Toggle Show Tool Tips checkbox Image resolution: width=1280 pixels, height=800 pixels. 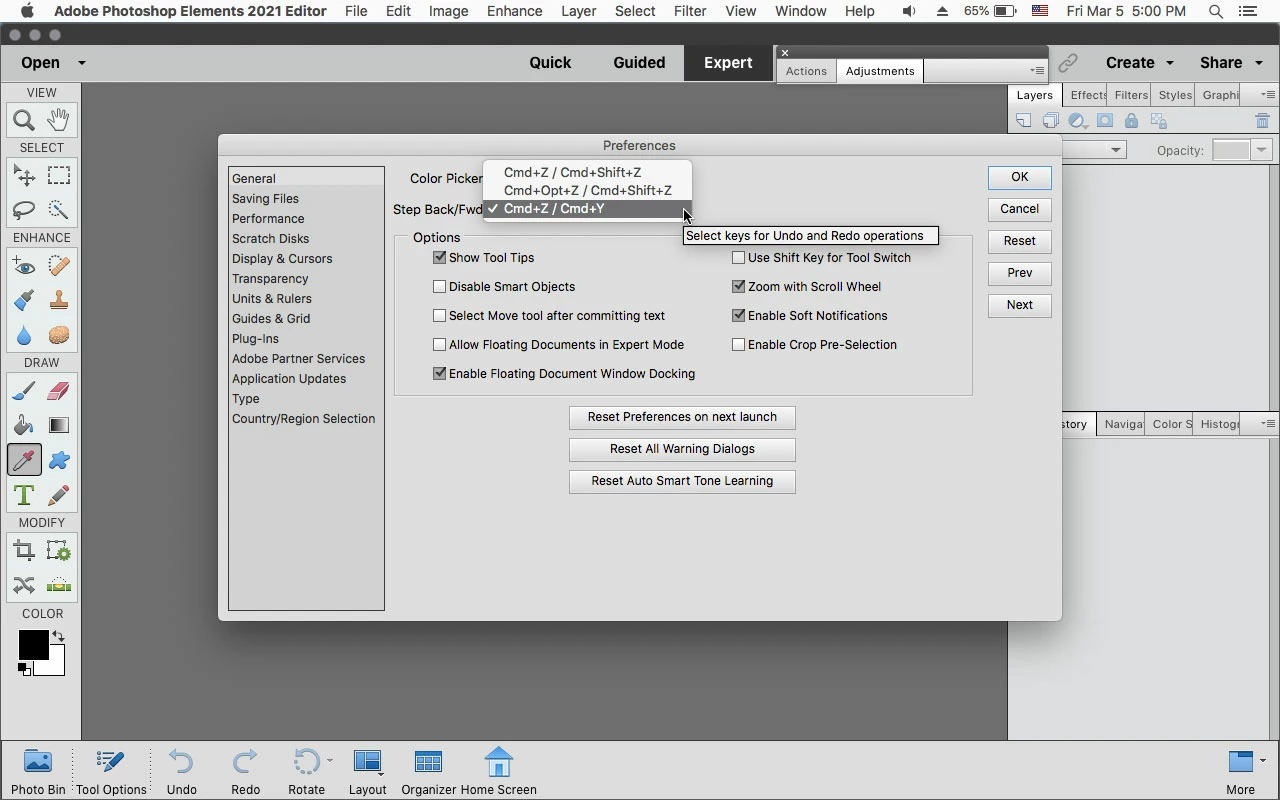pos(439,257)
